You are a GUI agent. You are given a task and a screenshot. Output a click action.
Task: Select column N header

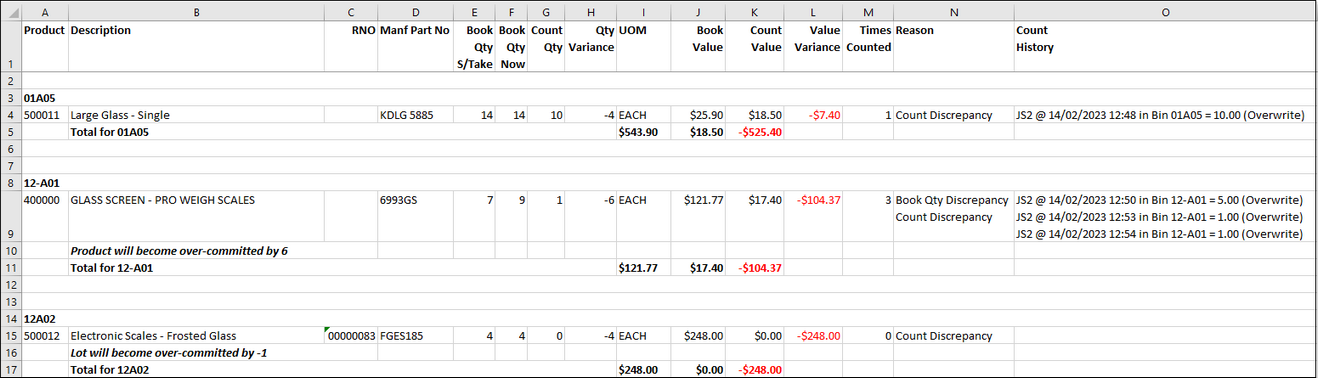pos(954,11)
